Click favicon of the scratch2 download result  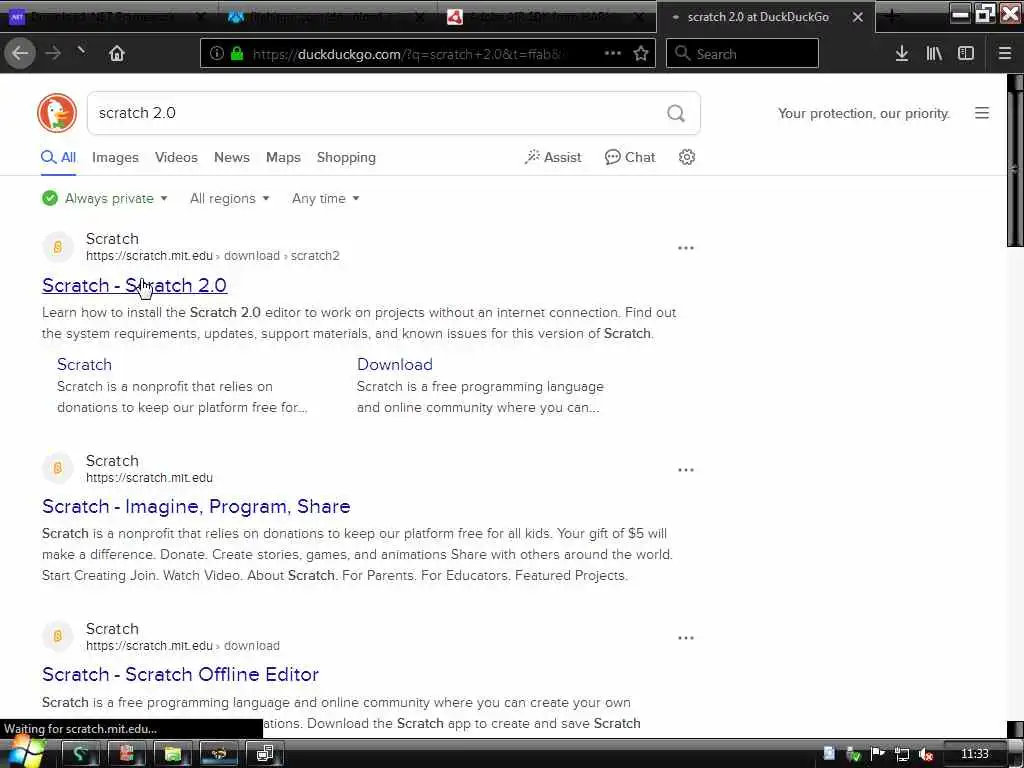tap(57, 247)
